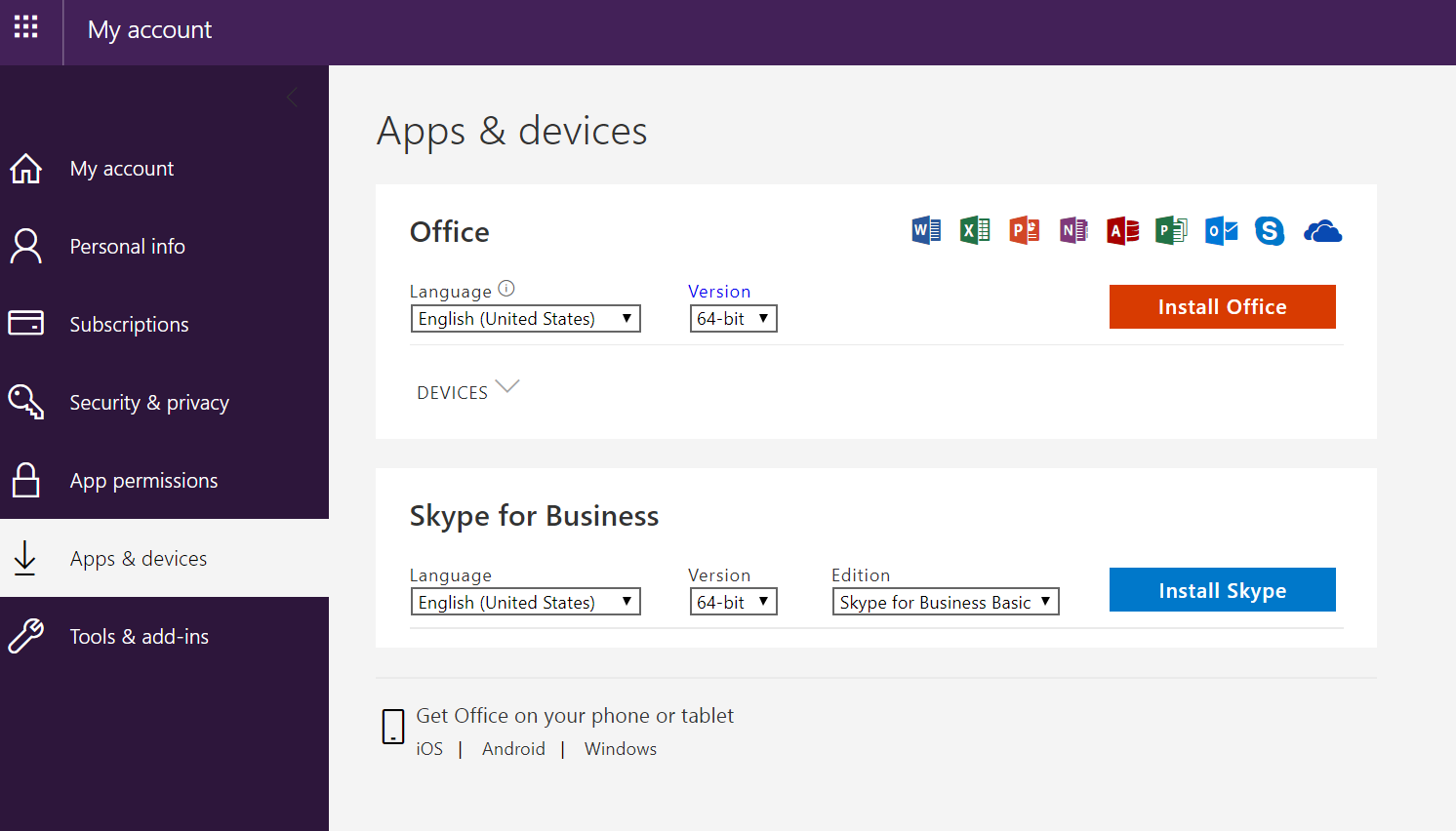The image size is (1456, 831).
Task: Click the Access app icon
Action: (1123, 231)
